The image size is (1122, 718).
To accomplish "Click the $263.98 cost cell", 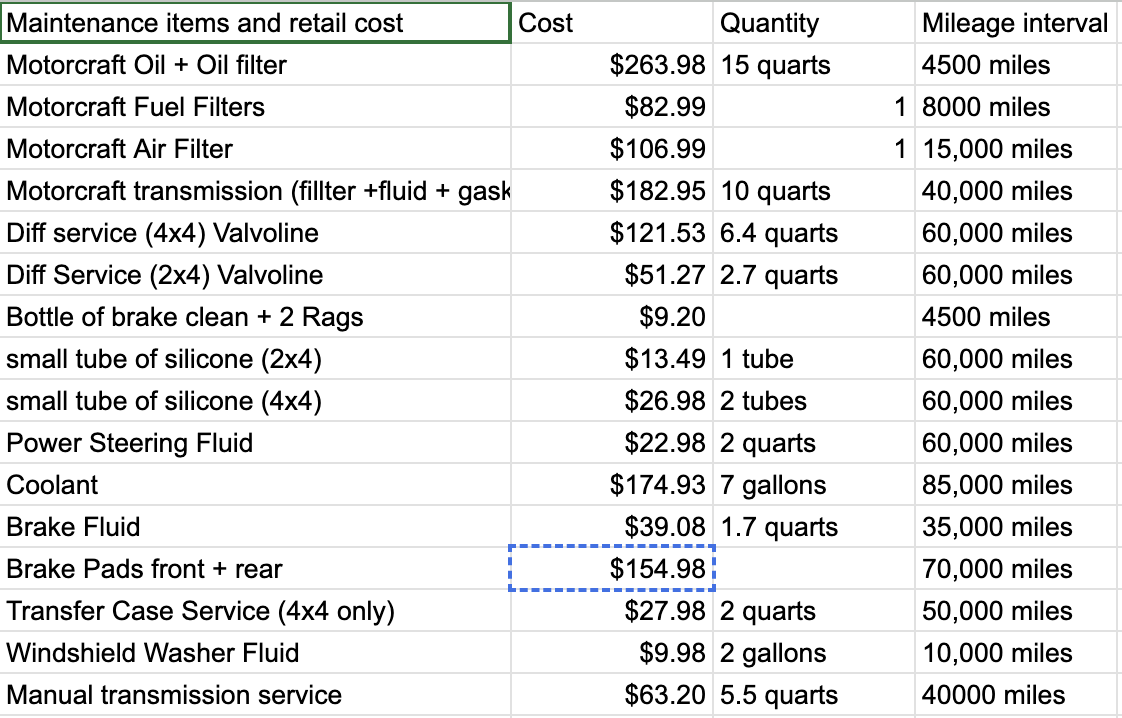I will [612, 65].
